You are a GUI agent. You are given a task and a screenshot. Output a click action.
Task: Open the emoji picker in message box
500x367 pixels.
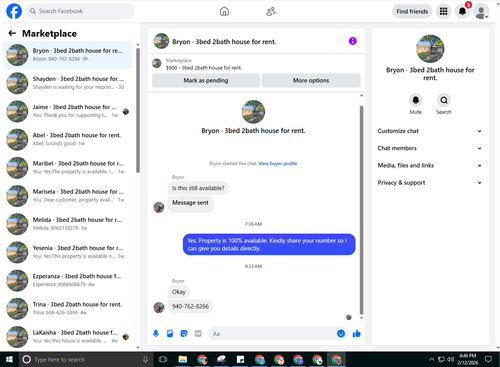(x=341, y=333)
